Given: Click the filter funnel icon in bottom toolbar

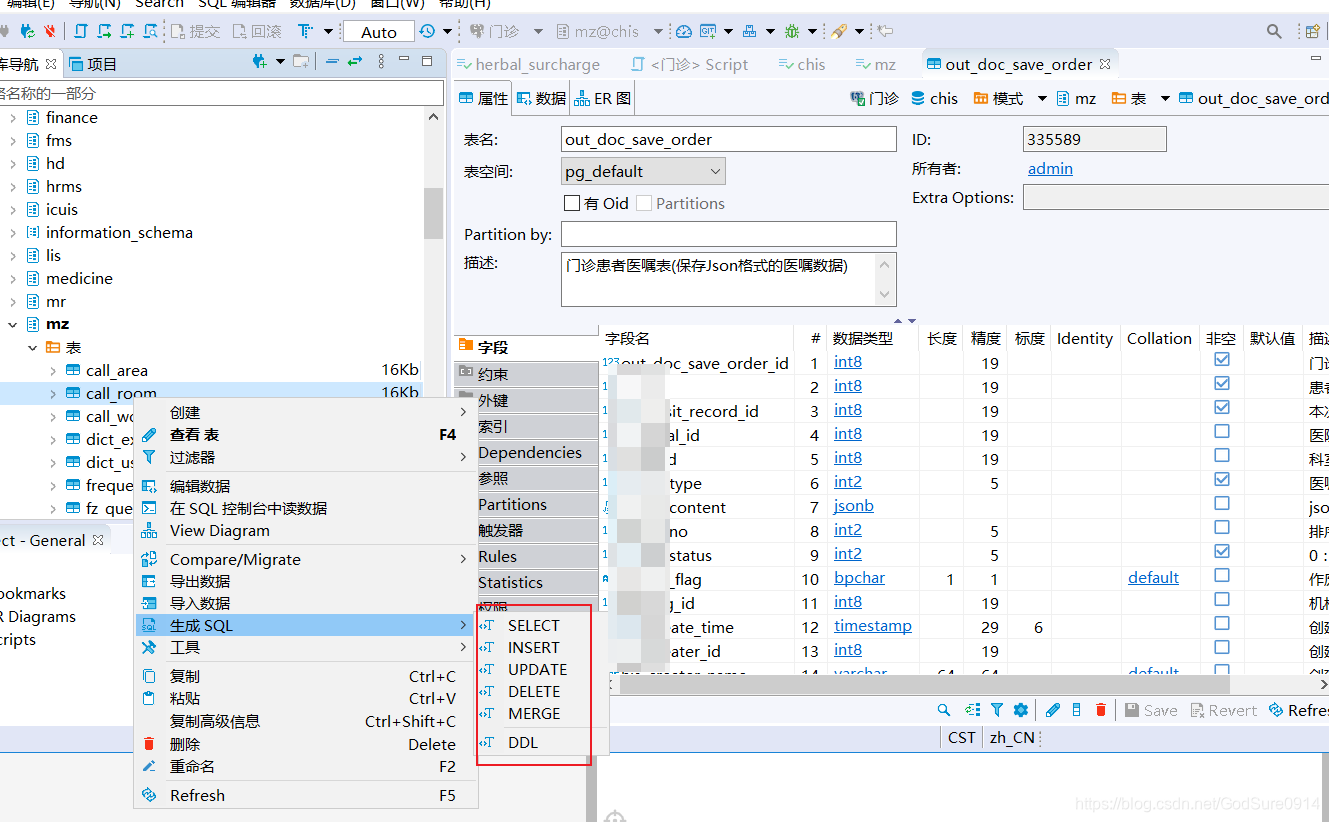Looking at the screenshot, I should (x=997, y=710).
